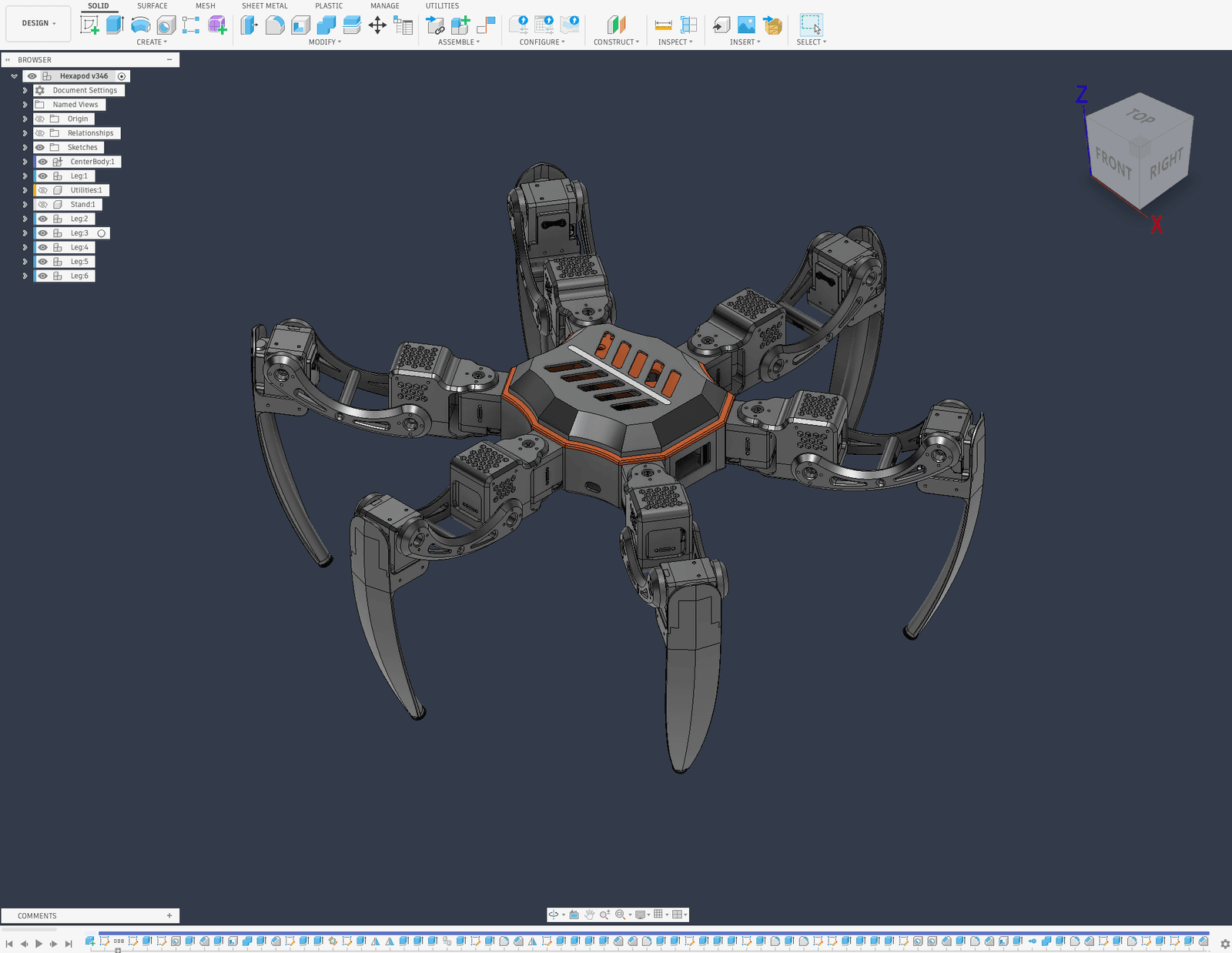Switch to the Sheet Metal tab

265,5
